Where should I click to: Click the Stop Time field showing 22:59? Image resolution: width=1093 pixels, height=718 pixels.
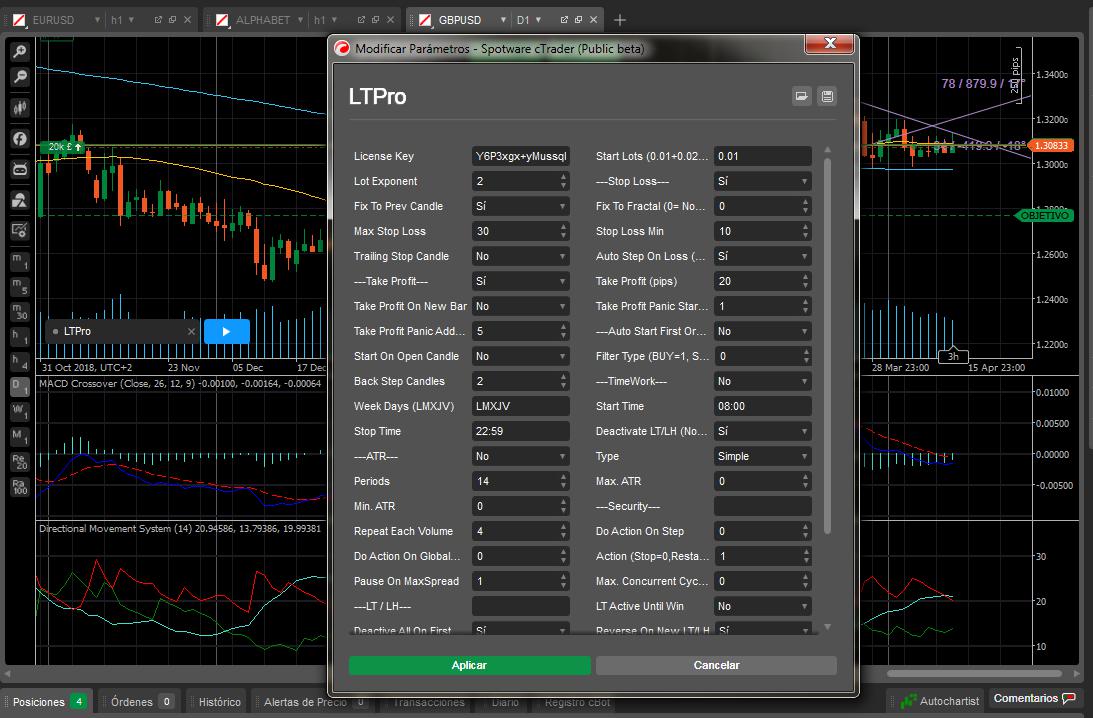[521, 431]
